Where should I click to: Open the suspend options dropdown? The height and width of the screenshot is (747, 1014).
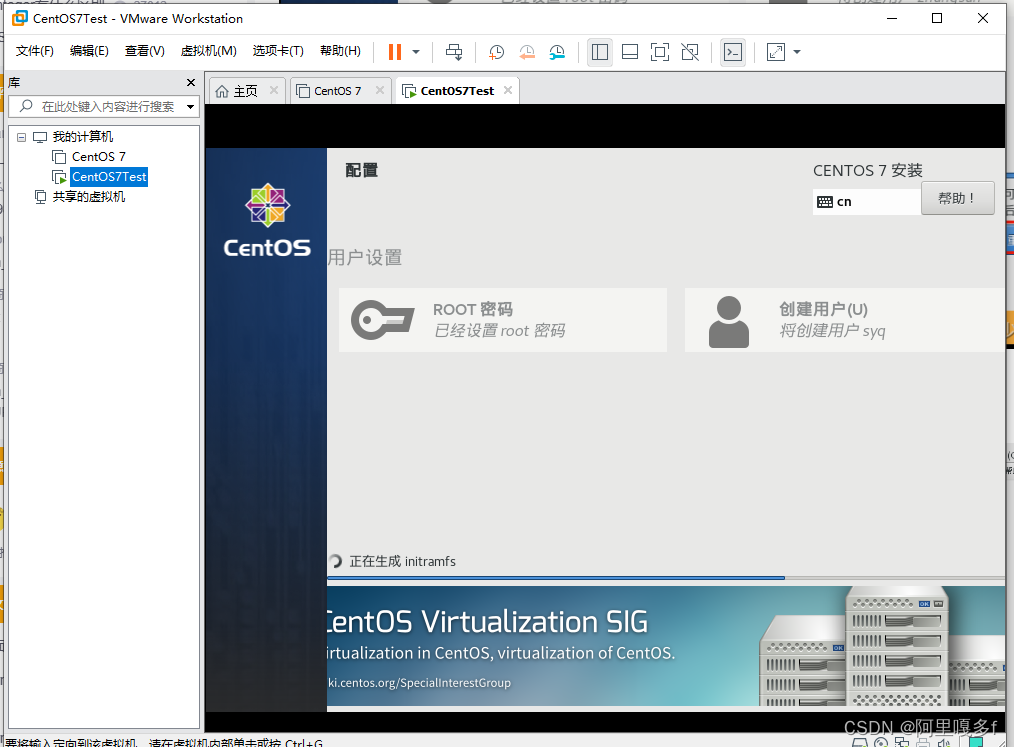click(x=413, y=52)
